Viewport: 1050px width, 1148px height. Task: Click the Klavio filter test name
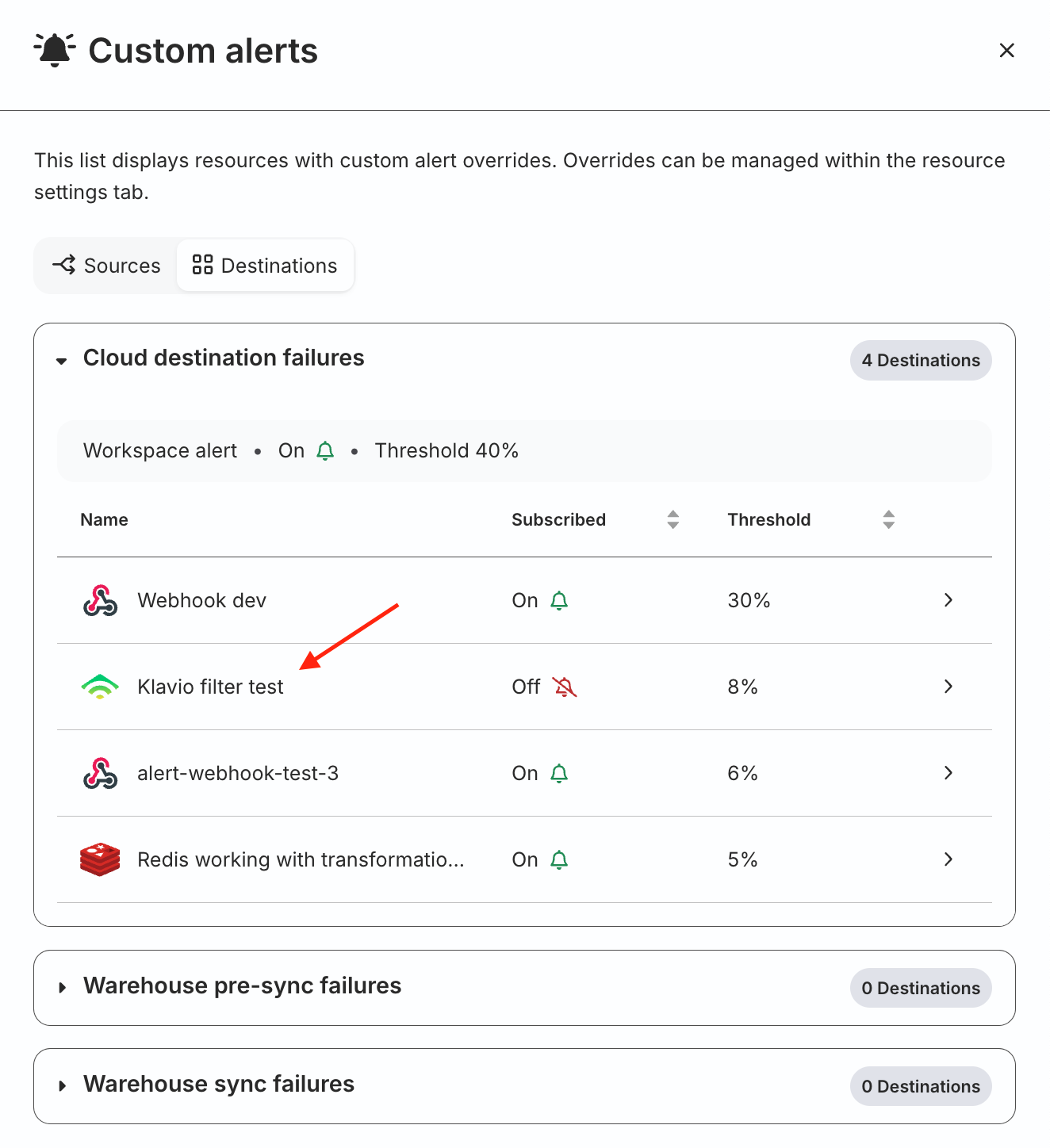coord(210,687)
